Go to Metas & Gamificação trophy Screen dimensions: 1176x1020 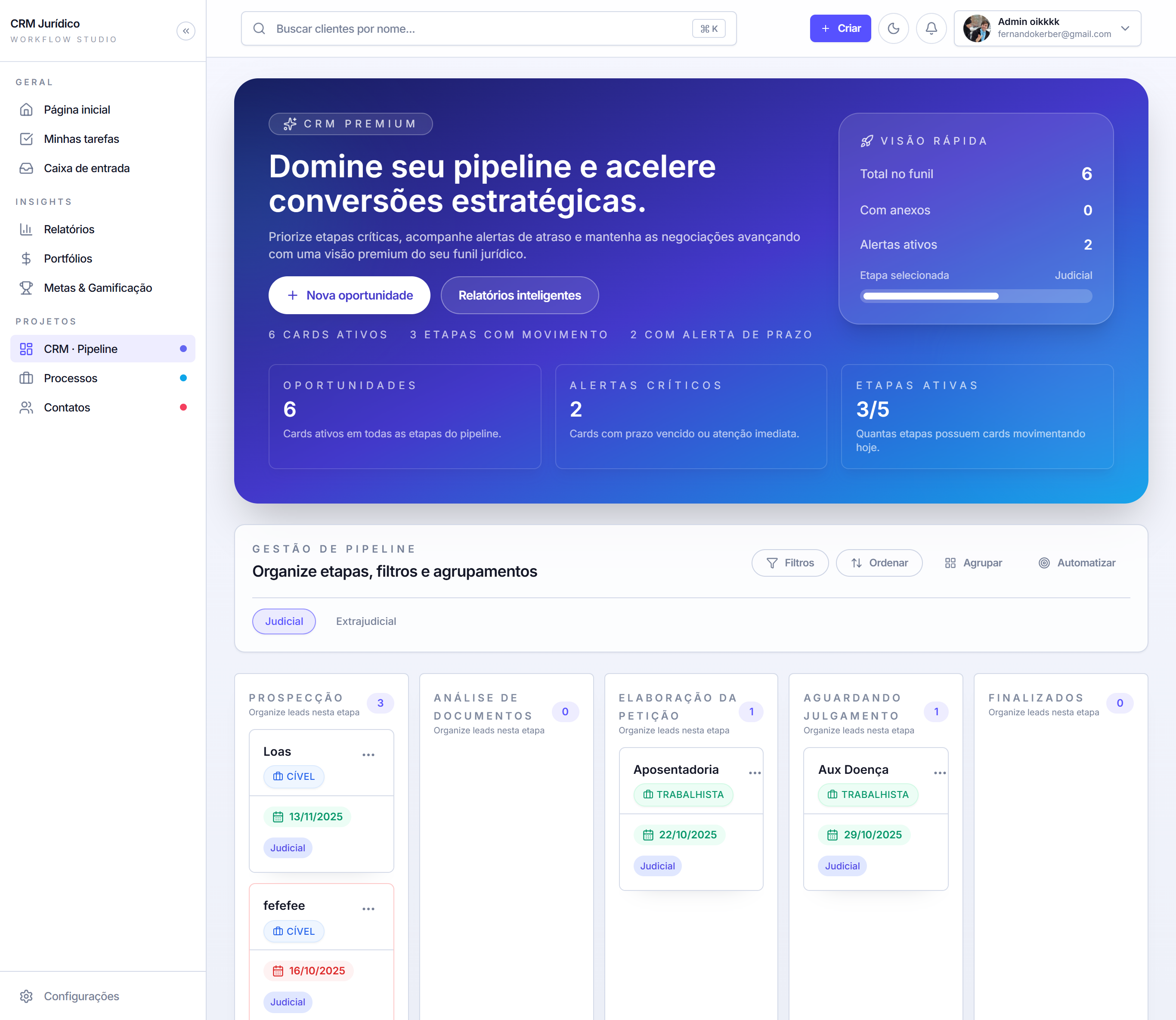click(x=97, y=288)
